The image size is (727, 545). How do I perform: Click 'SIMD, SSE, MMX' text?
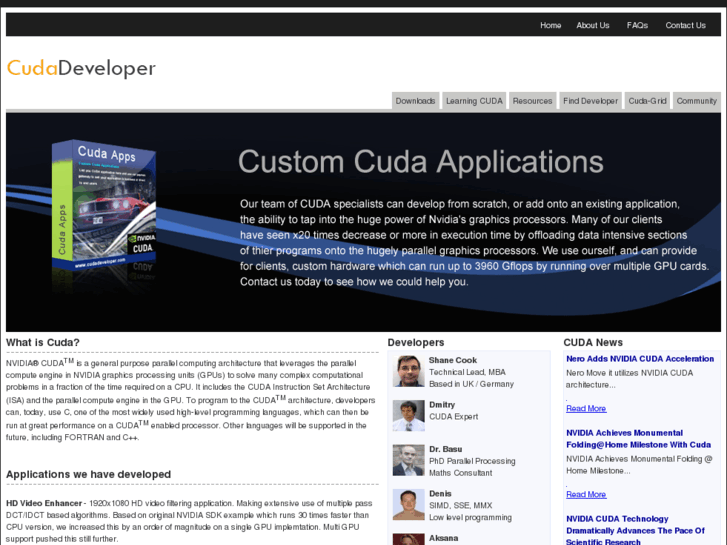[x=460, y=506]
